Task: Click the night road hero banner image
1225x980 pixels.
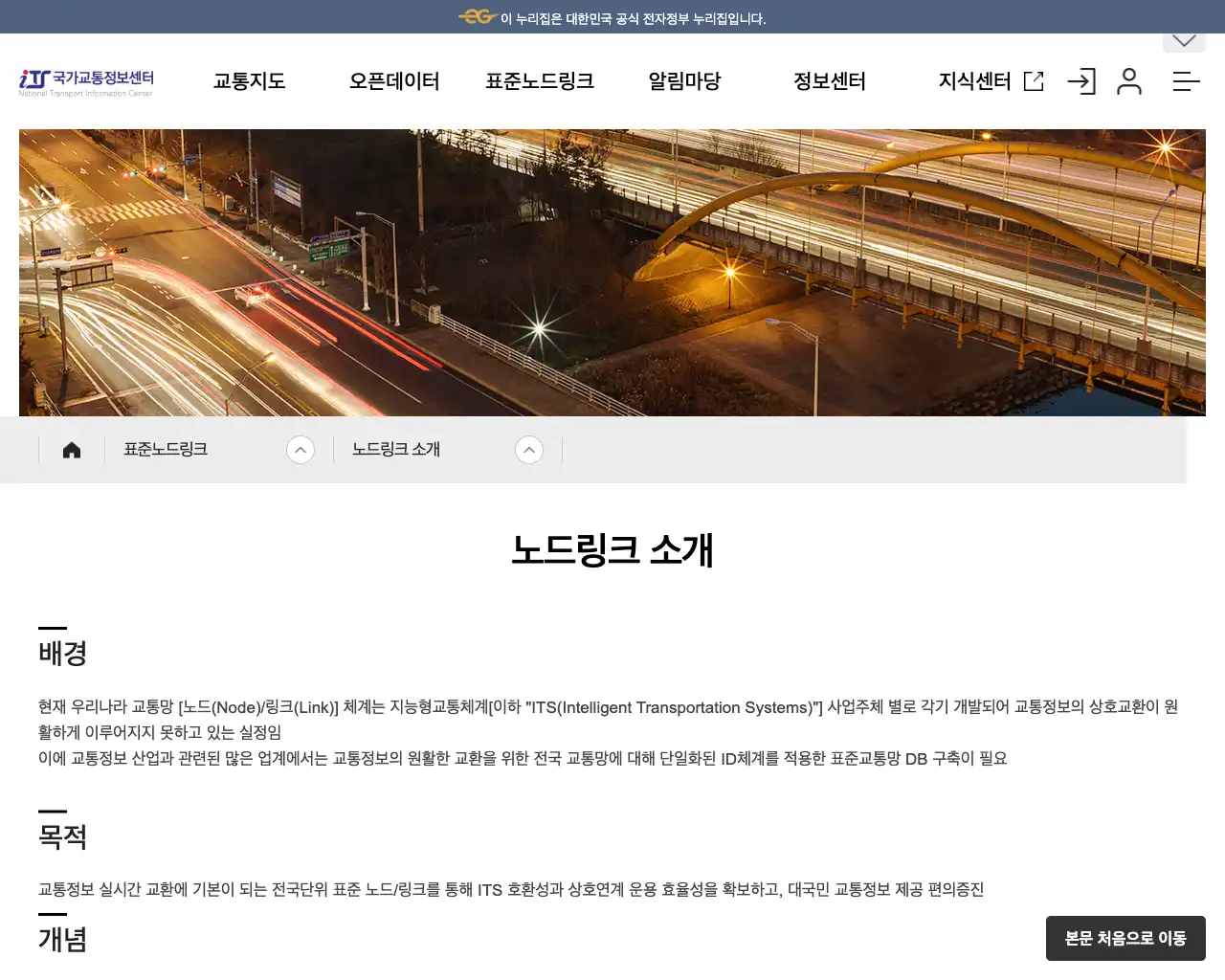Action: 612,272
